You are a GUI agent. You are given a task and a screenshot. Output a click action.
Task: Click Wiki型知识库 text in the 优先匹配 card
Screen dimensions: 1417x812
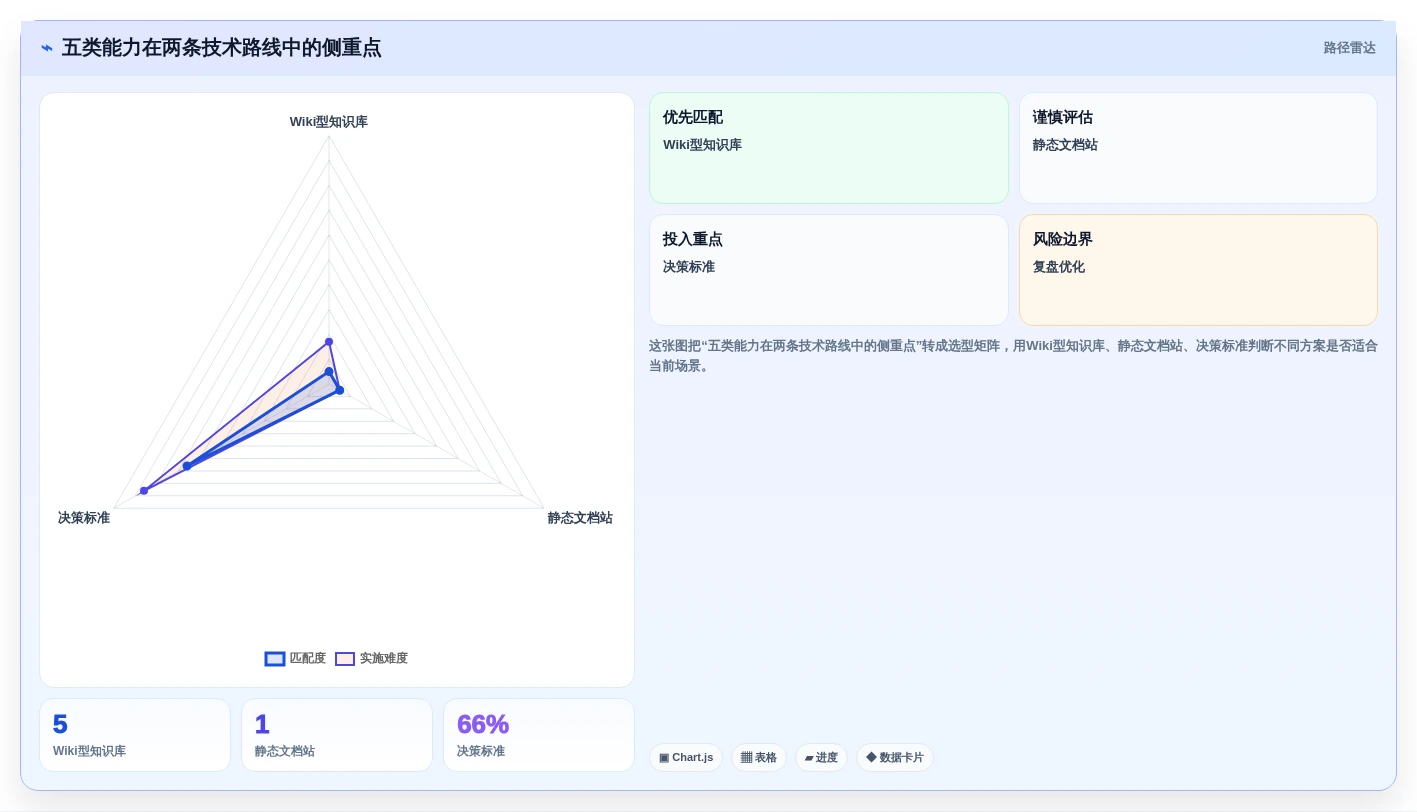pos(702,145)
